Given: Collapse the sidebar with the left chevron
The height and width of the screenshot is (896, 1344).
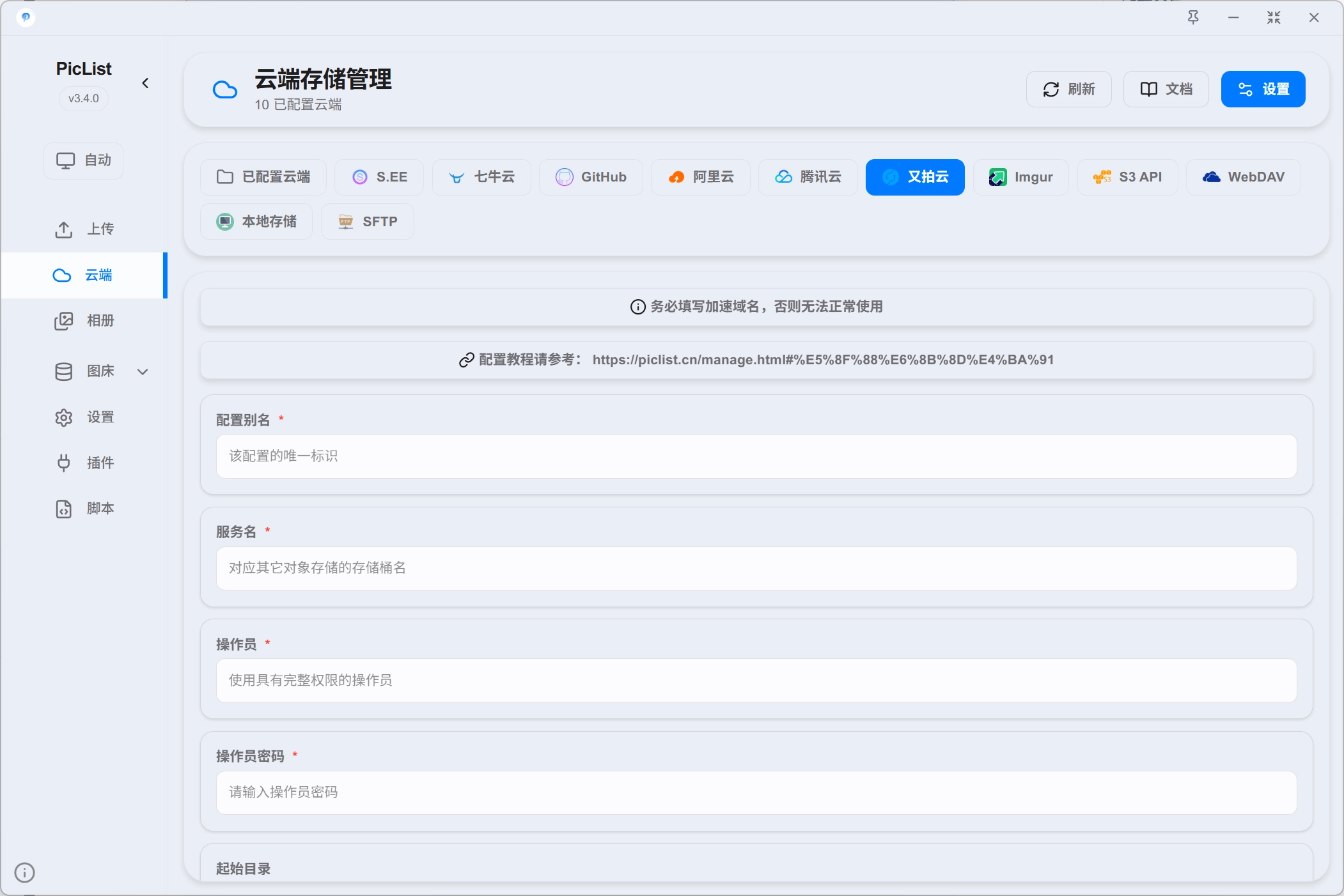Looking at the screenshot, I should pos(145,83).
